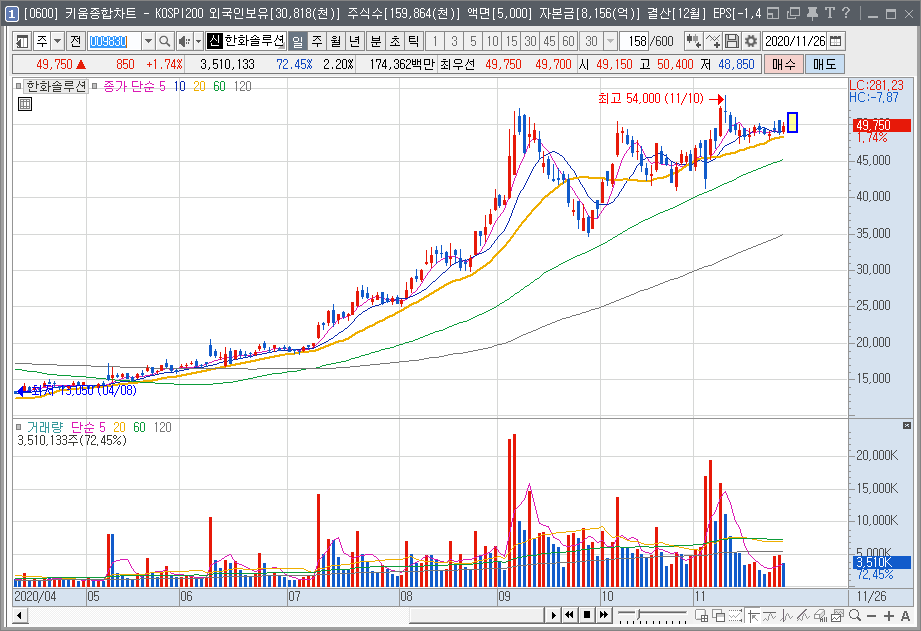Viewport: 921px width, 631px height.
Task: Click the small close icon on volume panel
Action: tap(907, 425)
